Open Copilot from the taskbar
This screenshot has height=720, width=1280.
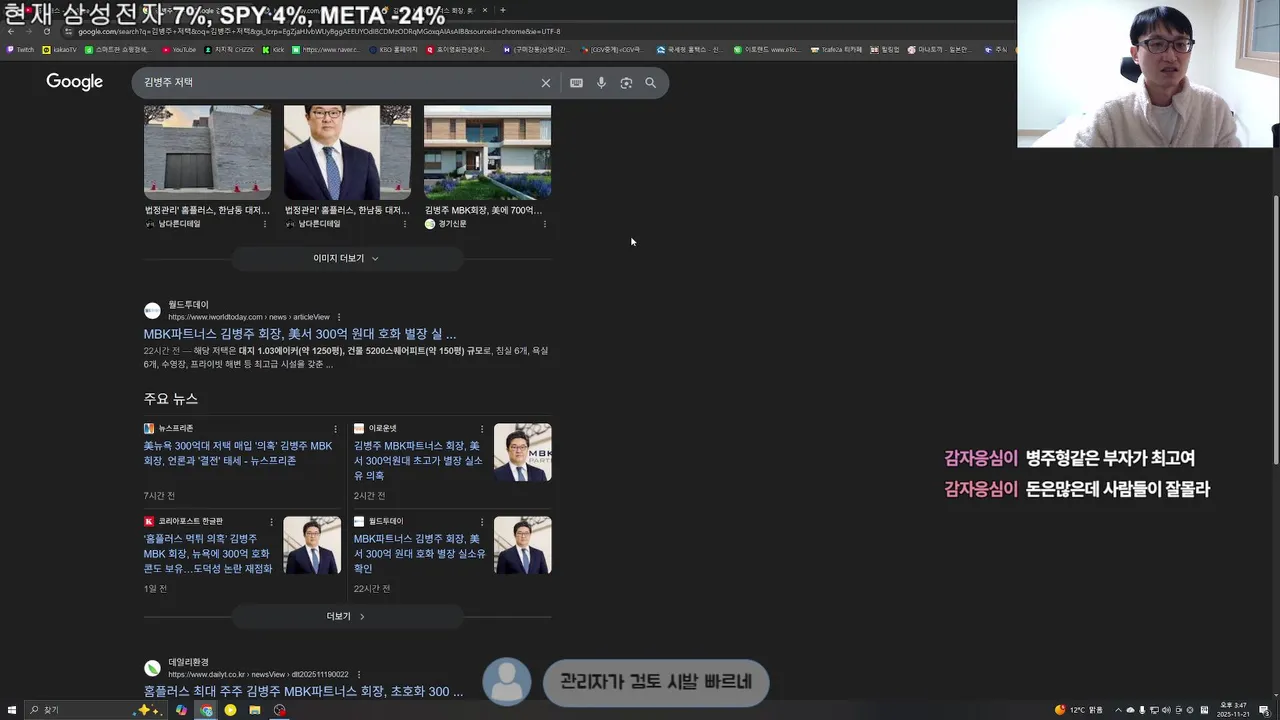coord(181,710)
